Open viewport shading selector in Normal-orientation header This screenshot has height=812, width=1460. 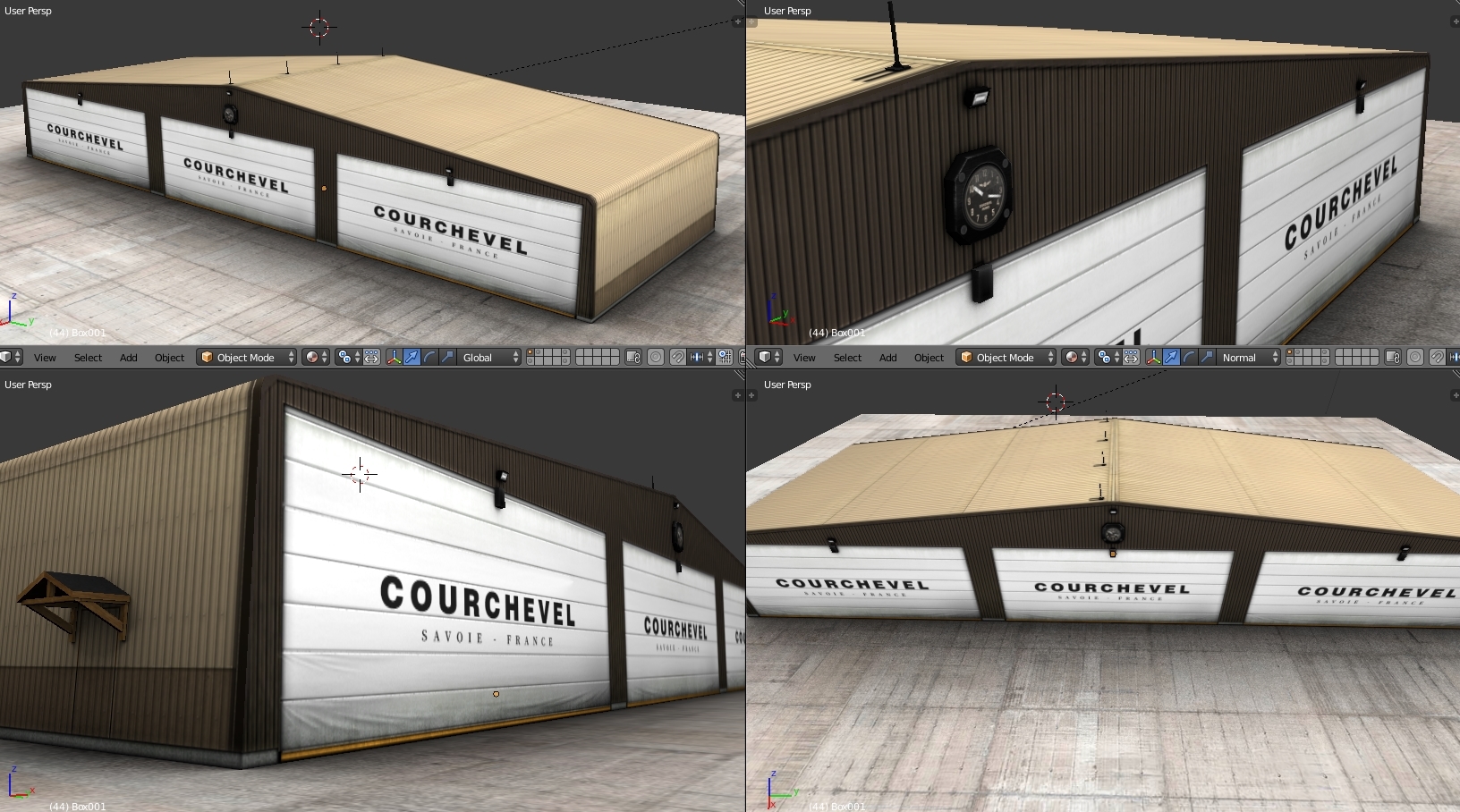tap(1075, 357)
